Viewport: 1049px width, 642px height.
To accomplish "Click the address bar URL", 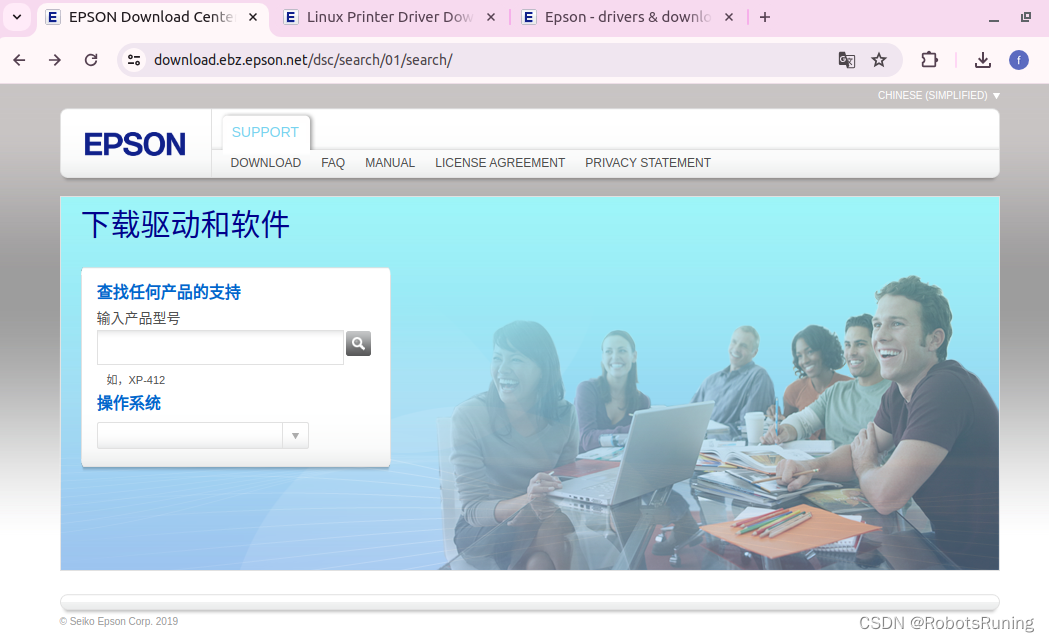I will coord(303,60).
